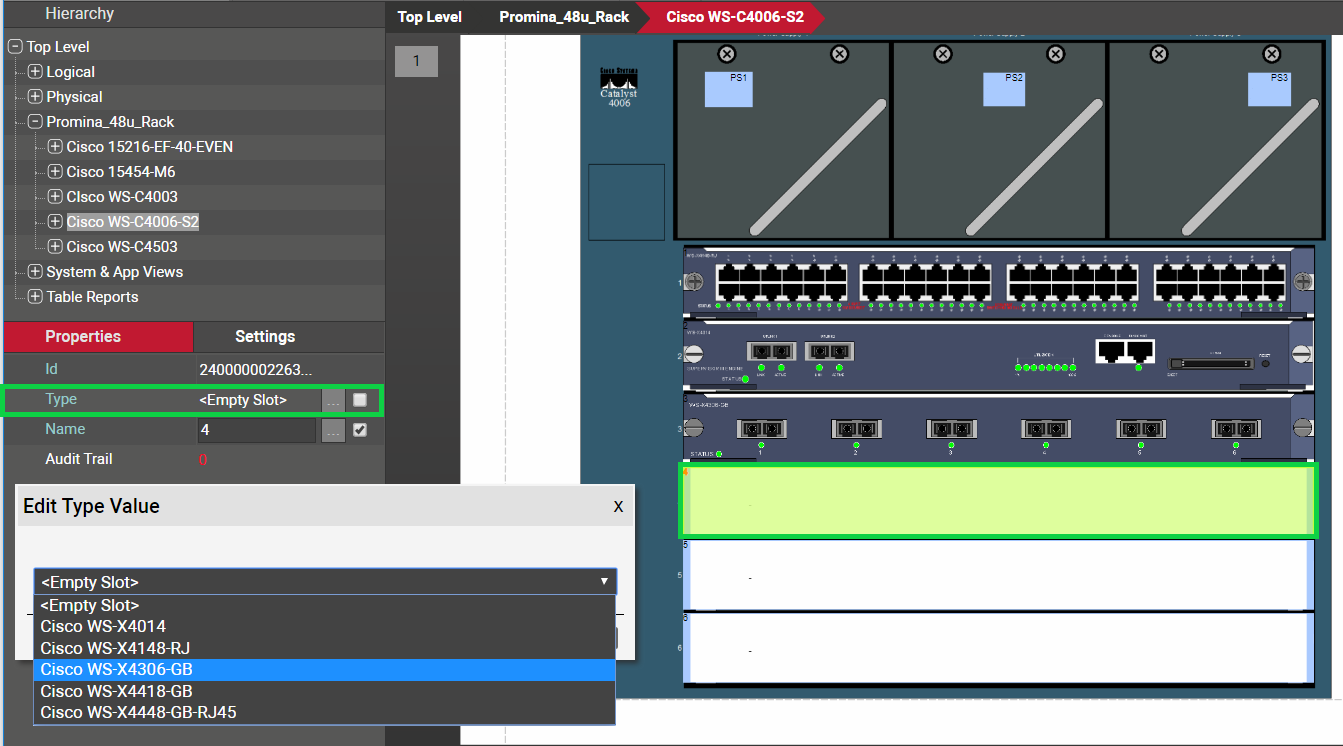Expand the Cisco 15454-M6 tree node

tap(55, 172)
